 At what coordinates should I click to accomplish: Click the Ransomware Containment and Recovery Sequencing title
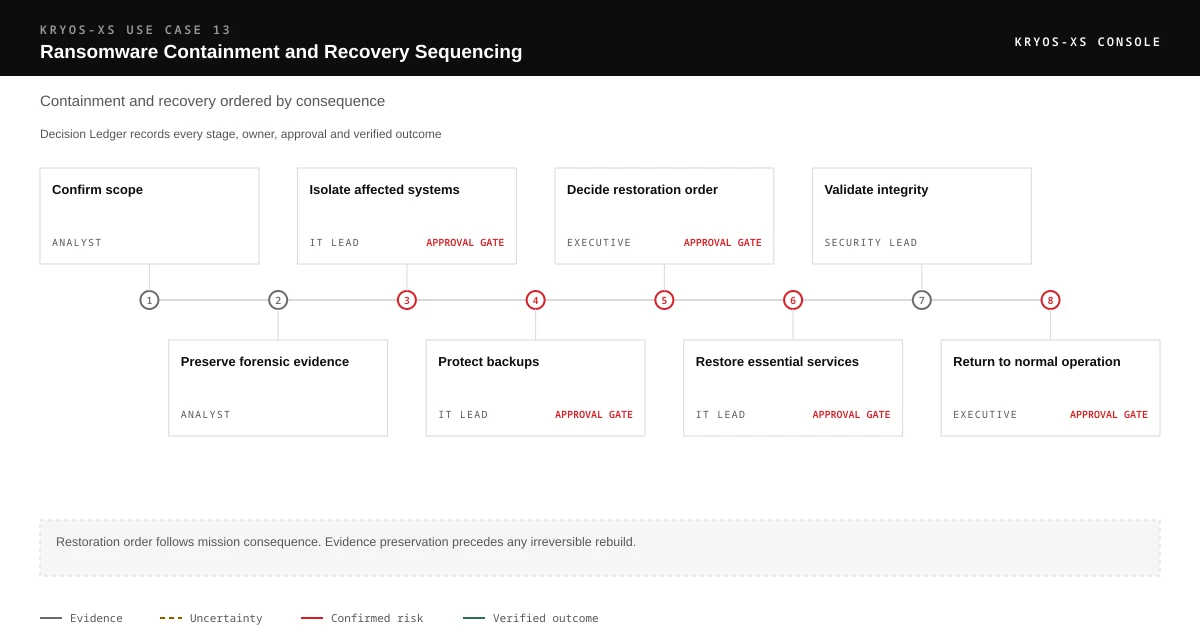coord(281,52)
